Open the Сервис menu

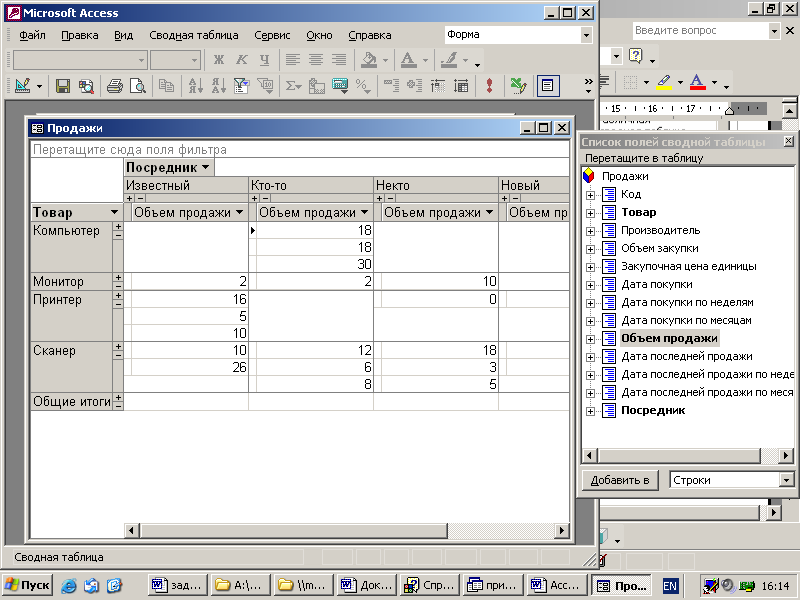coord(272,35)
